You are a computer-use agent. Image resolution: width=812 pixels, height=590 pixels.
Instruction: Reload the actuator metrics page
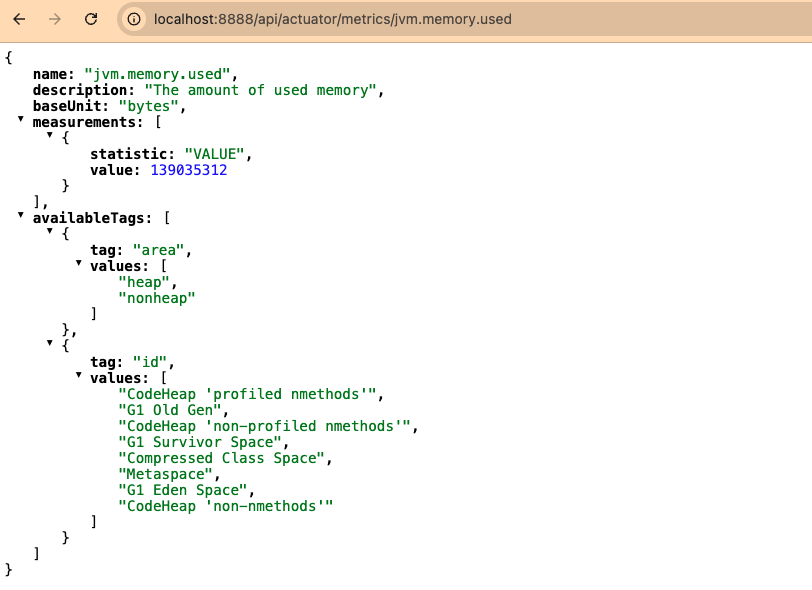(x=91, y=19)
